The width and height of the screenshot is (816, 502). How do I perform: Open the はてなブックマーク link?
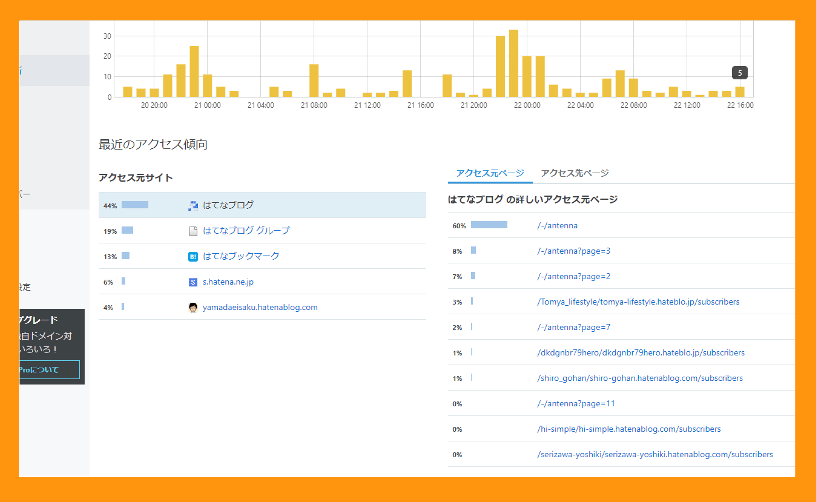(x=241, y=256)
